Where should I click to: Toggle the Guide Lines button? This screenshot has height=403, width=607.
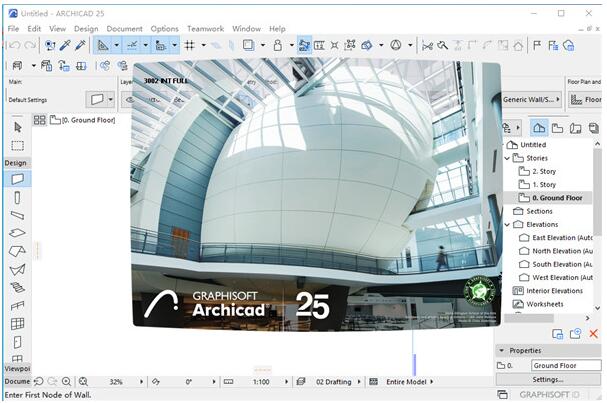(103, 45)
